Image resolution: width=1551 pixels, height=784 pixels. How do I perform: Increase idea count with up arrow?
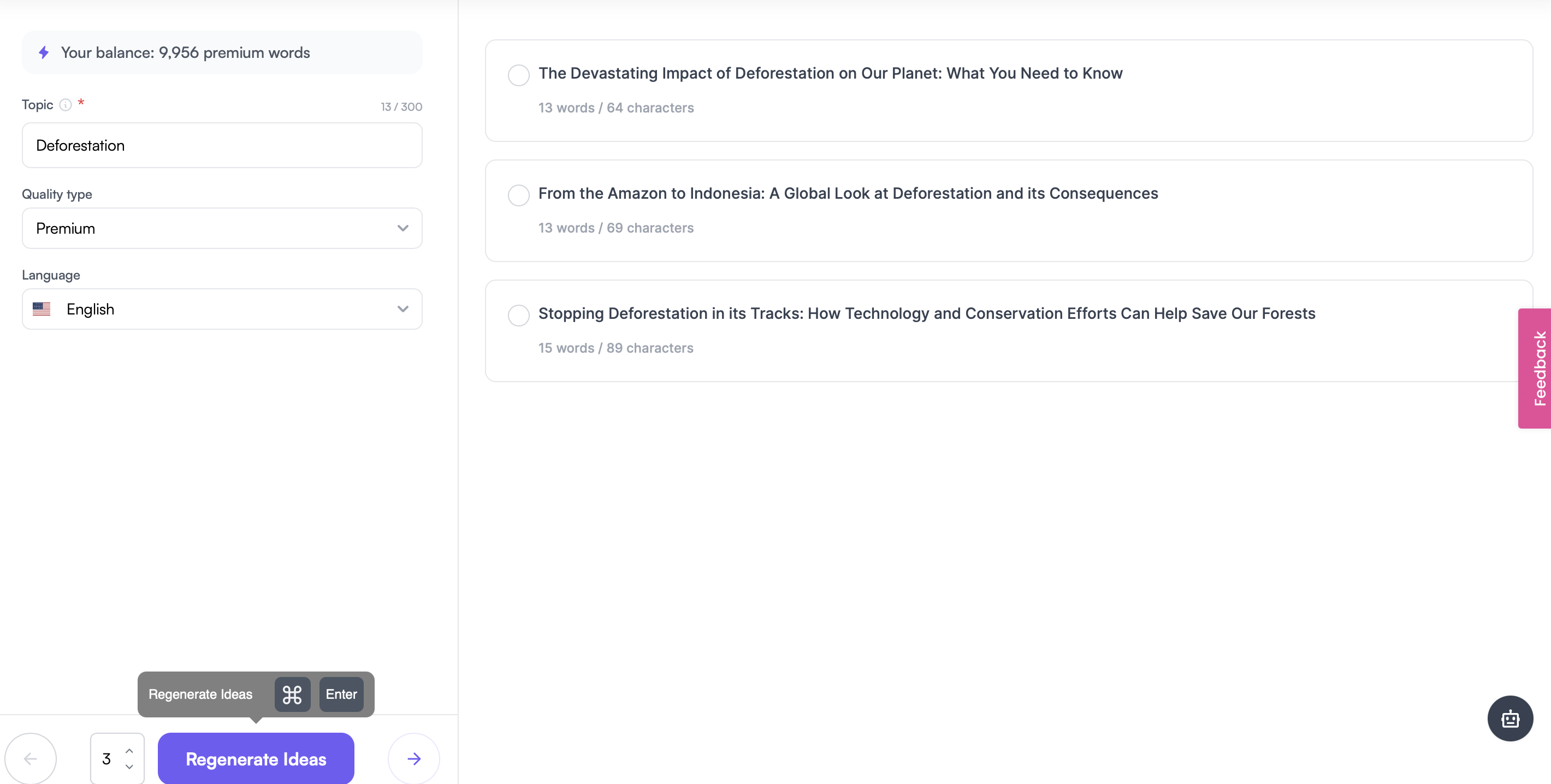coord(129,750)
